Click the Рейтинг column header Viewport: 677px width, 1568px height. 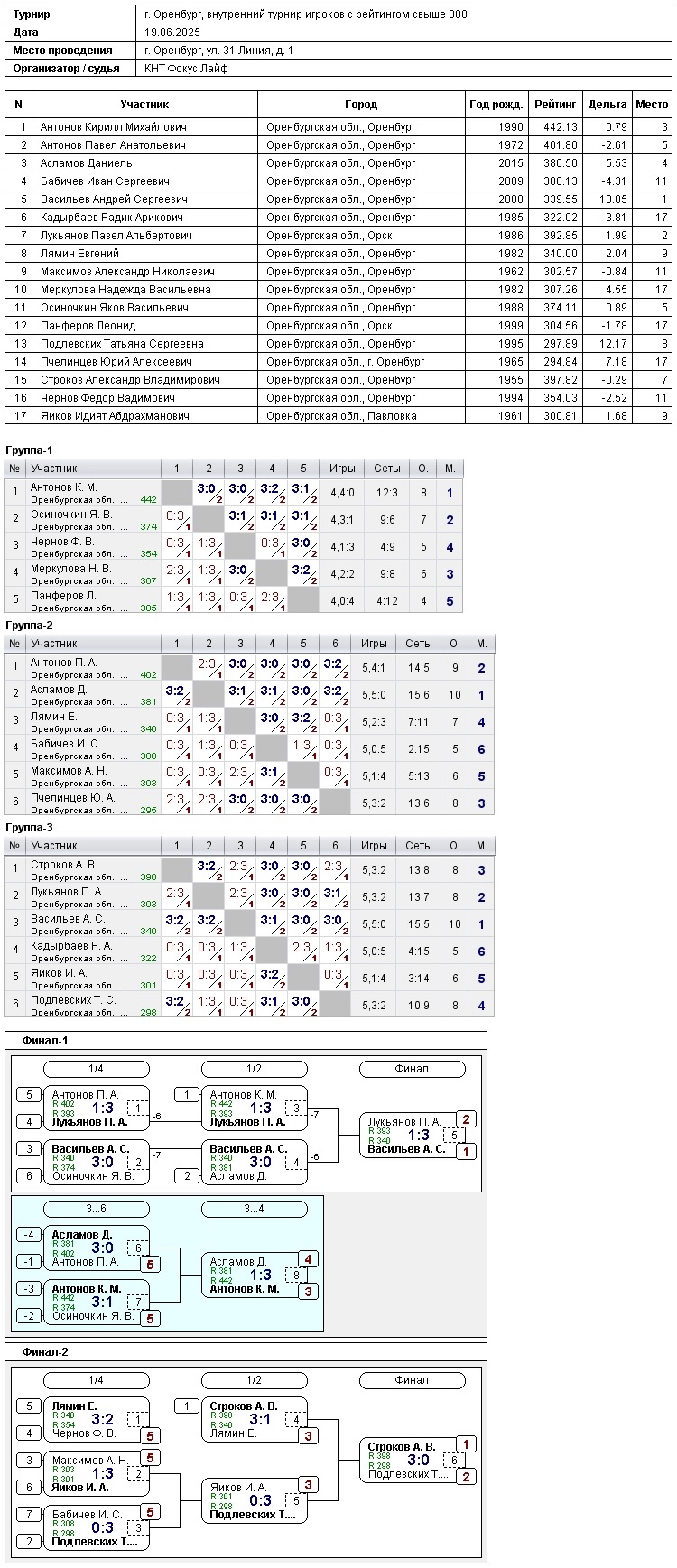coord(555,105)
